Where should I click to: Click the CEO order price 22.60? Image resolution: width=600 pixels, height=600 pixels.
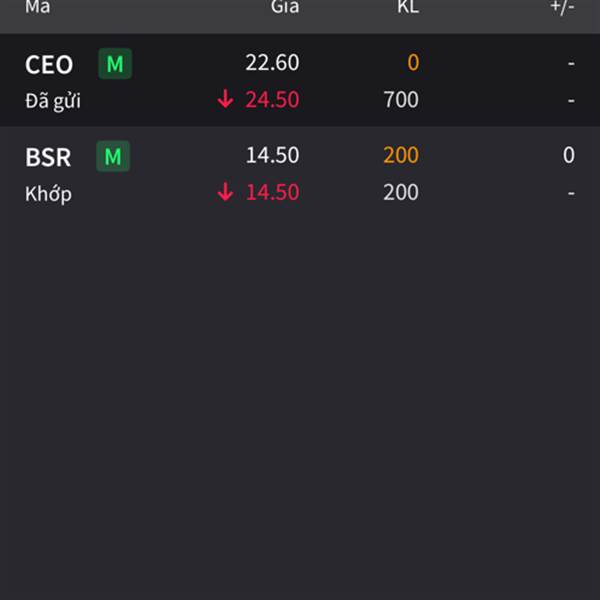click(x=272, y=63)
